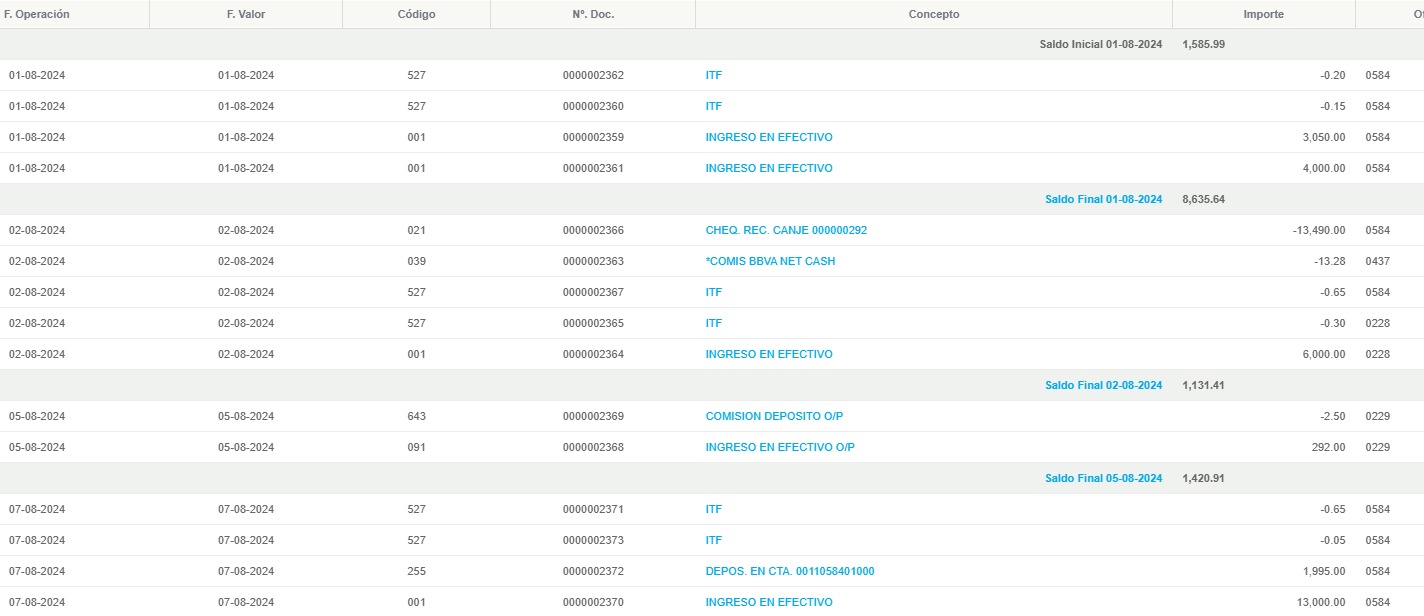Viewport: 1424px width, 616px height.
Task: Select amount 1,995.00
Action: 1324,571
